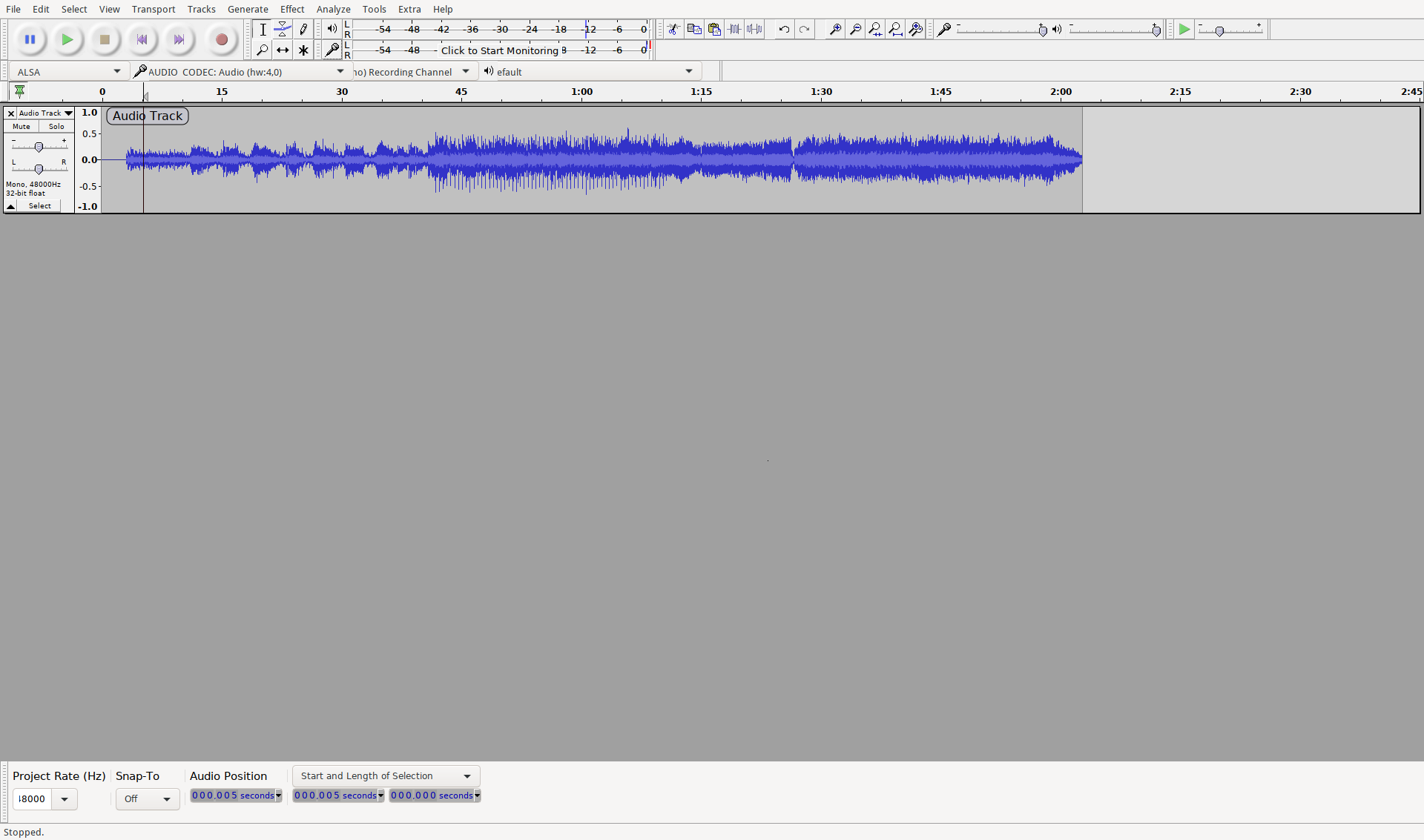This screenshot has height=840, width=1424.
Task: Stop playback with the Stop button
Action: (105, 39)
